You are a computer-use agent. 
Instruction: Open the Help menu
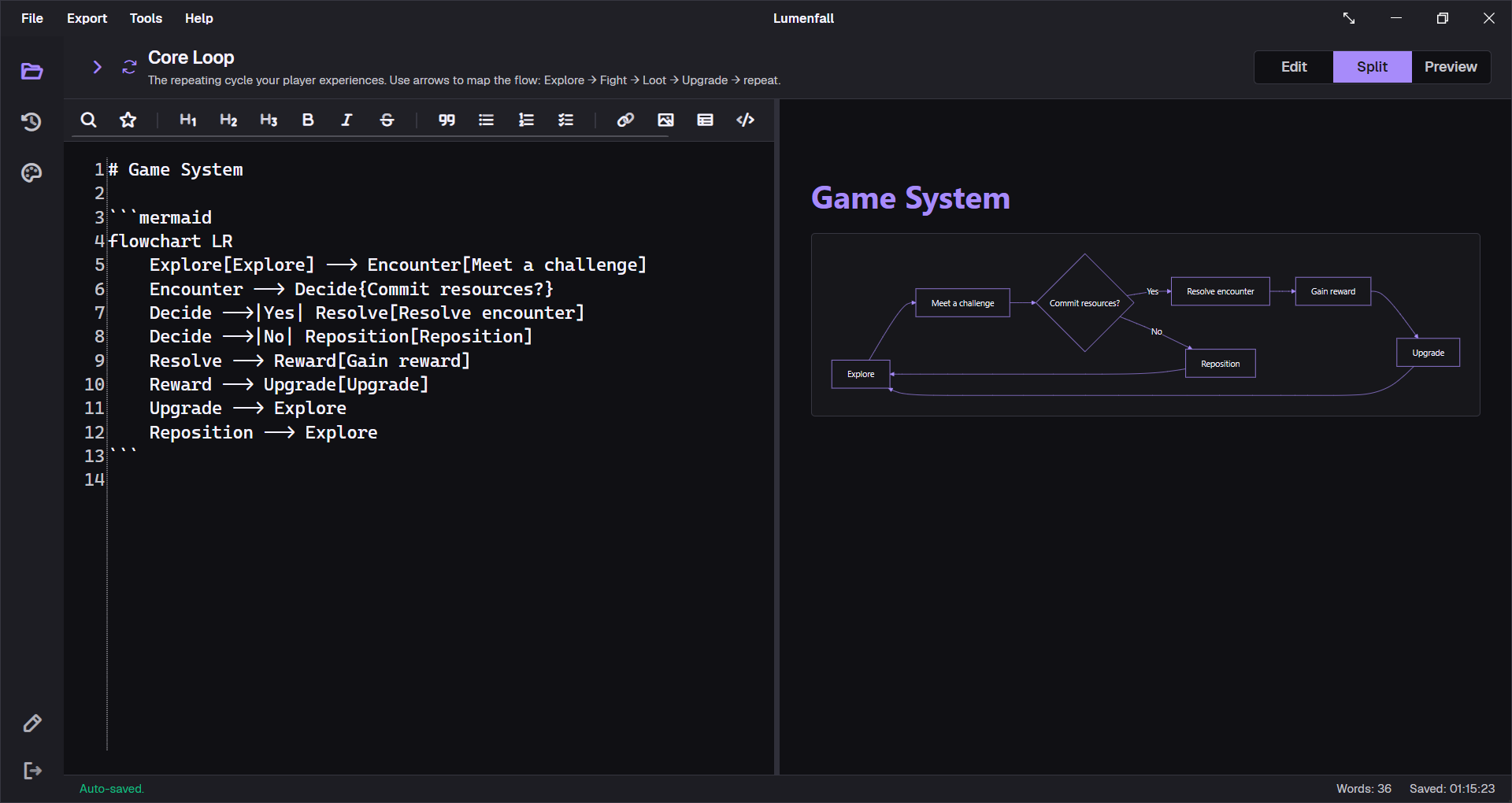click(x=199, y=18)
